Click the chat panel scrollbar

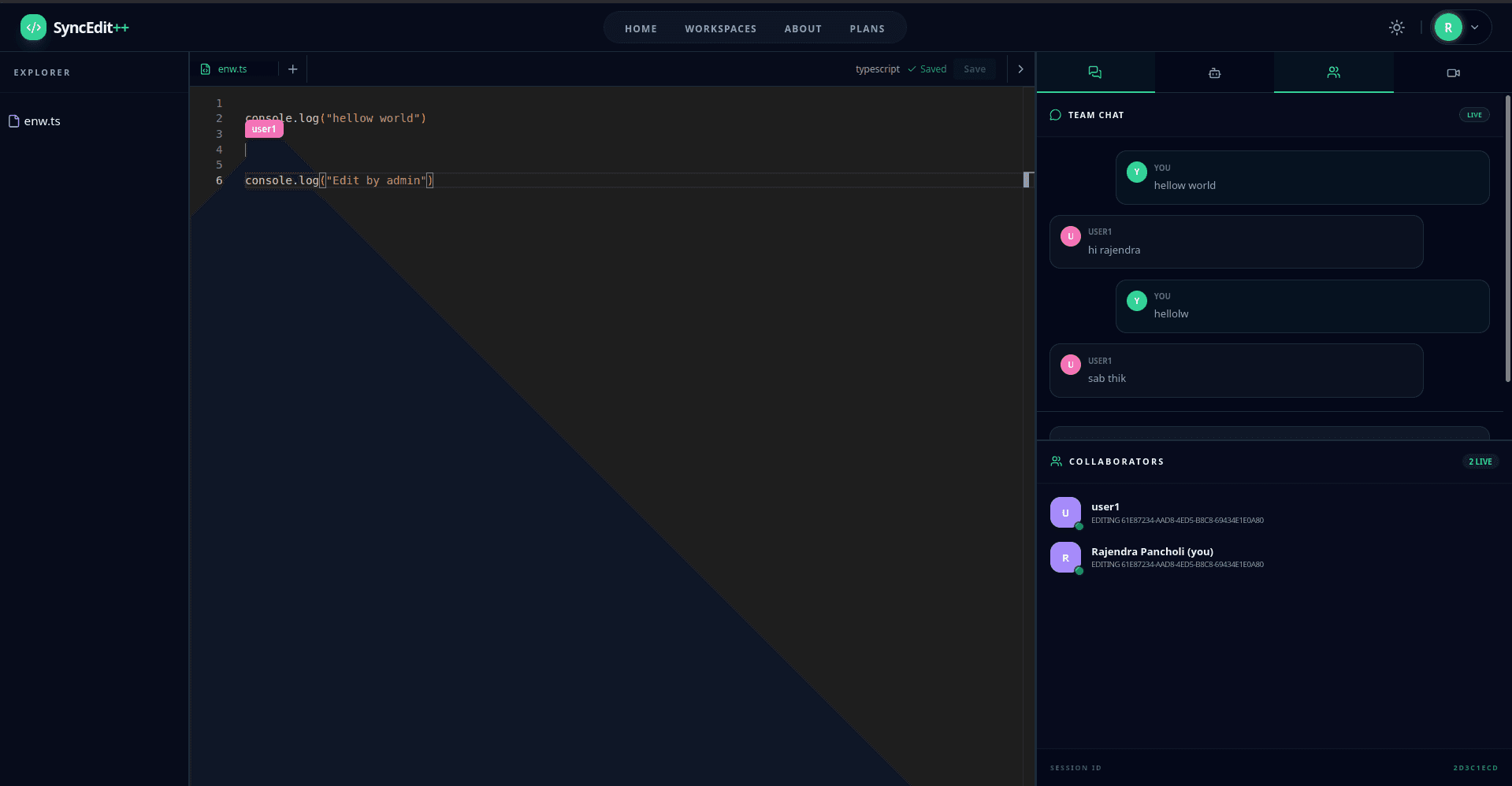pyautogui.click(x=1507, y=239)
